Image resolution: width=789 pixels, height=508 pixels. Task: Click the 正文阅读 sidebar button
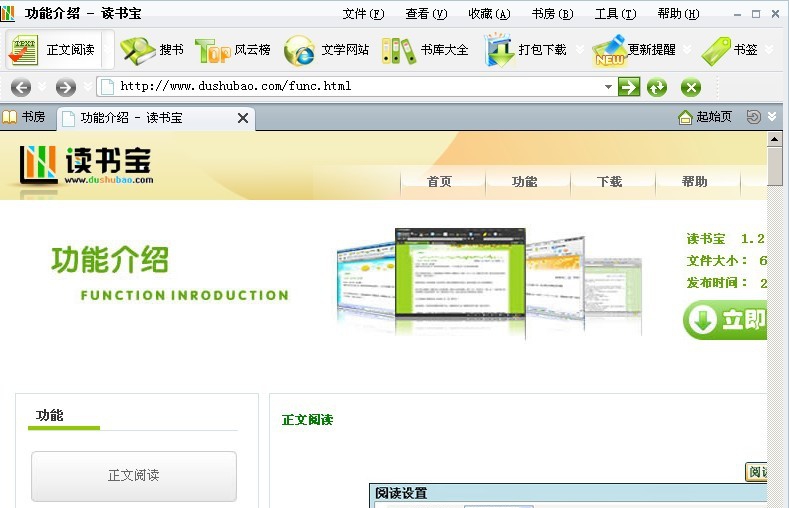coord(134,476)
